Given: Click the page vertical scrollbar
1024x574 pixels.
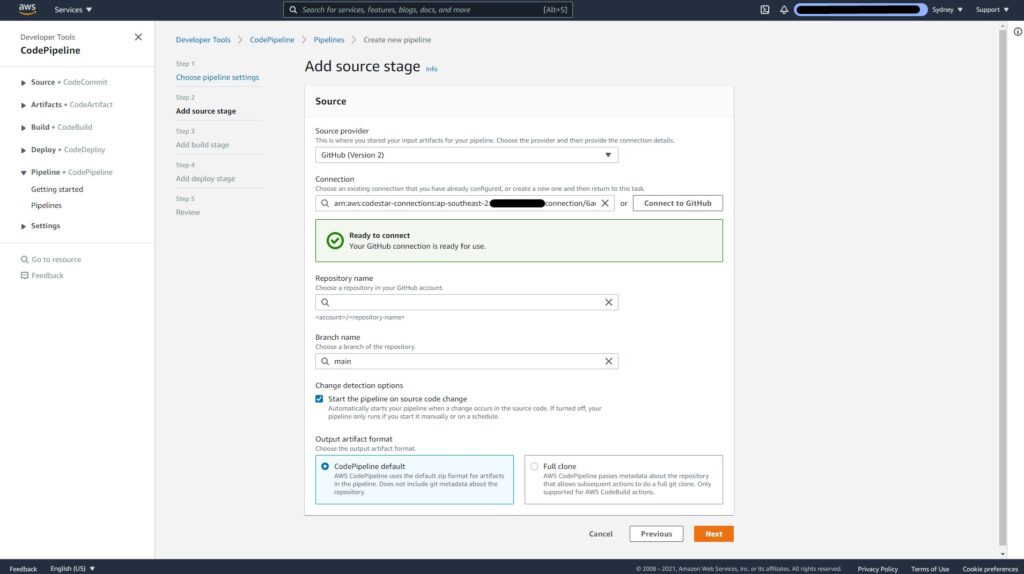Looking at the screenshot, I should tap(1002, 287).
